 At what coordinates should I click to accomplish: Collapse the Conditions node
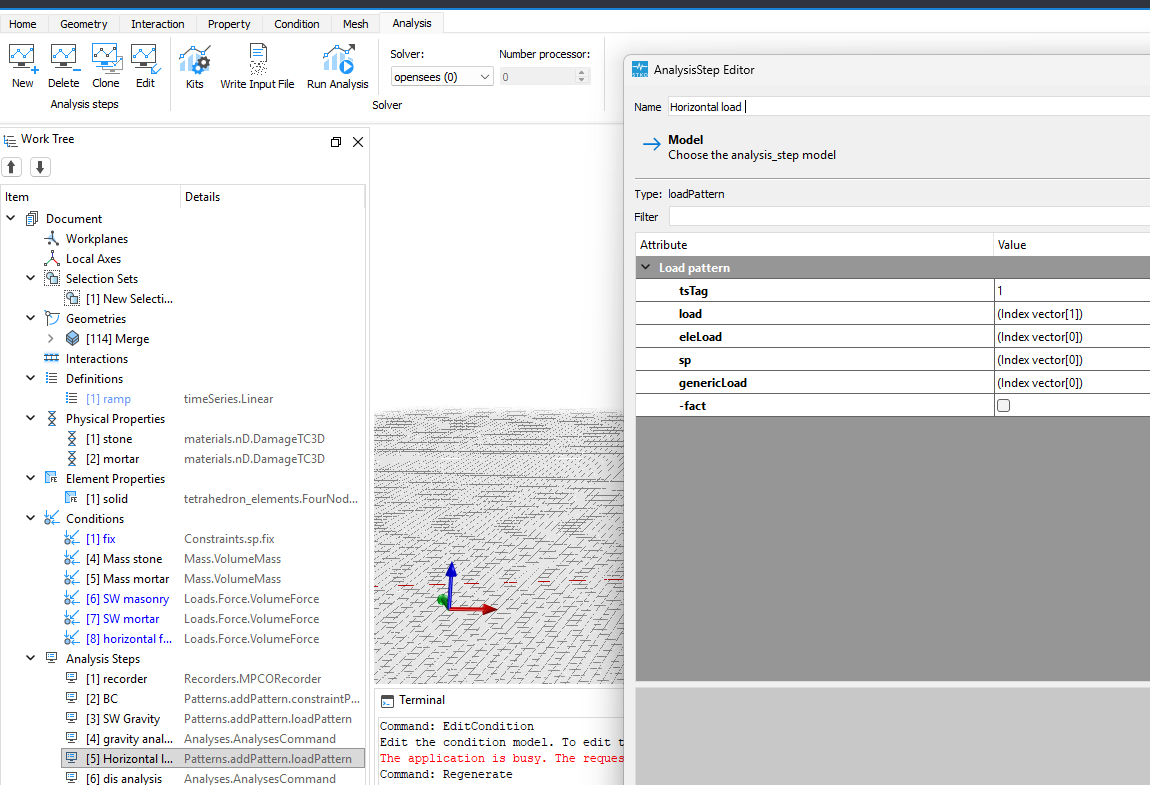[31, 518]
